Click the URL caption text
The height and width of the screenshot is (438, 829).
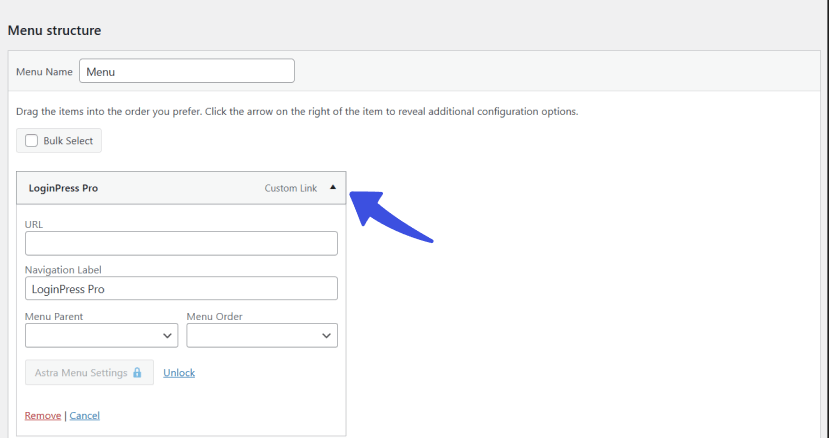[x=34, y=224]
